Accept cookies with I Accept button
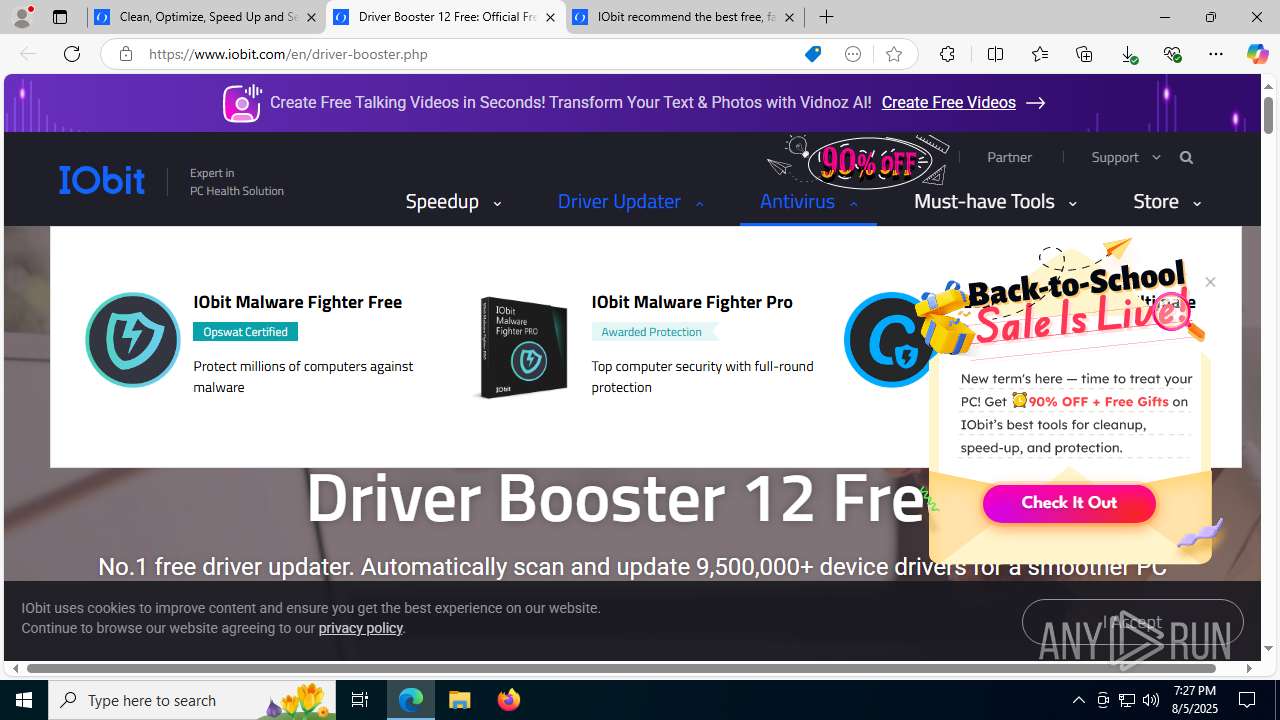This screenshot has width=1280, height=720. [1132, 622]
